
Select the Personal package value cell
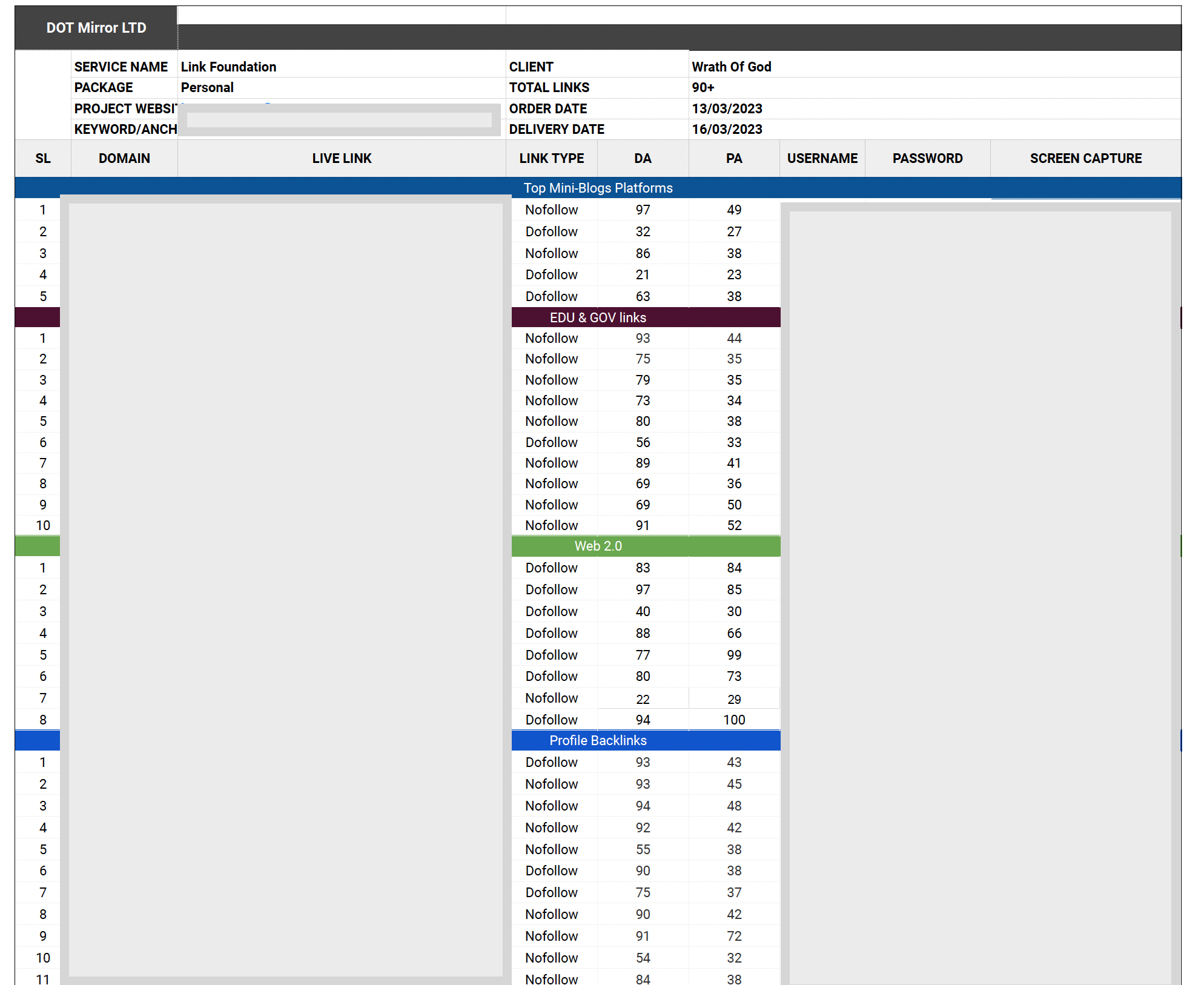[x=342, y=87]
